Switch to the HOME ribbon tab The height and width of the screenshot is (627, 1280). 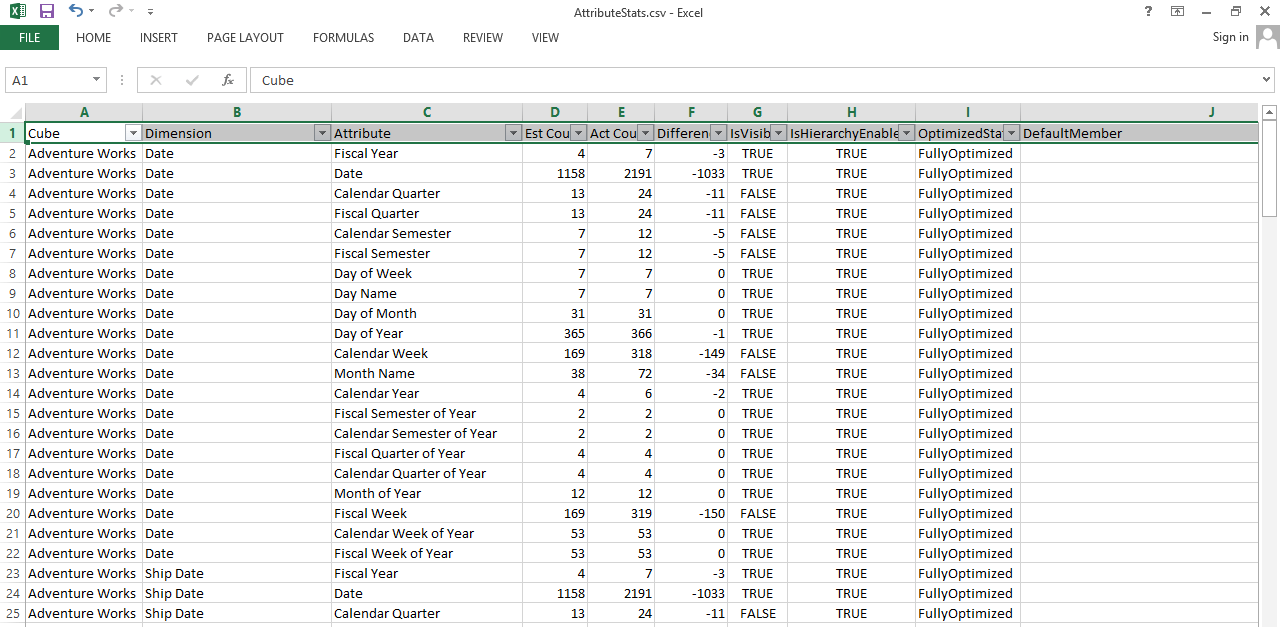click(x=94, y=38)
